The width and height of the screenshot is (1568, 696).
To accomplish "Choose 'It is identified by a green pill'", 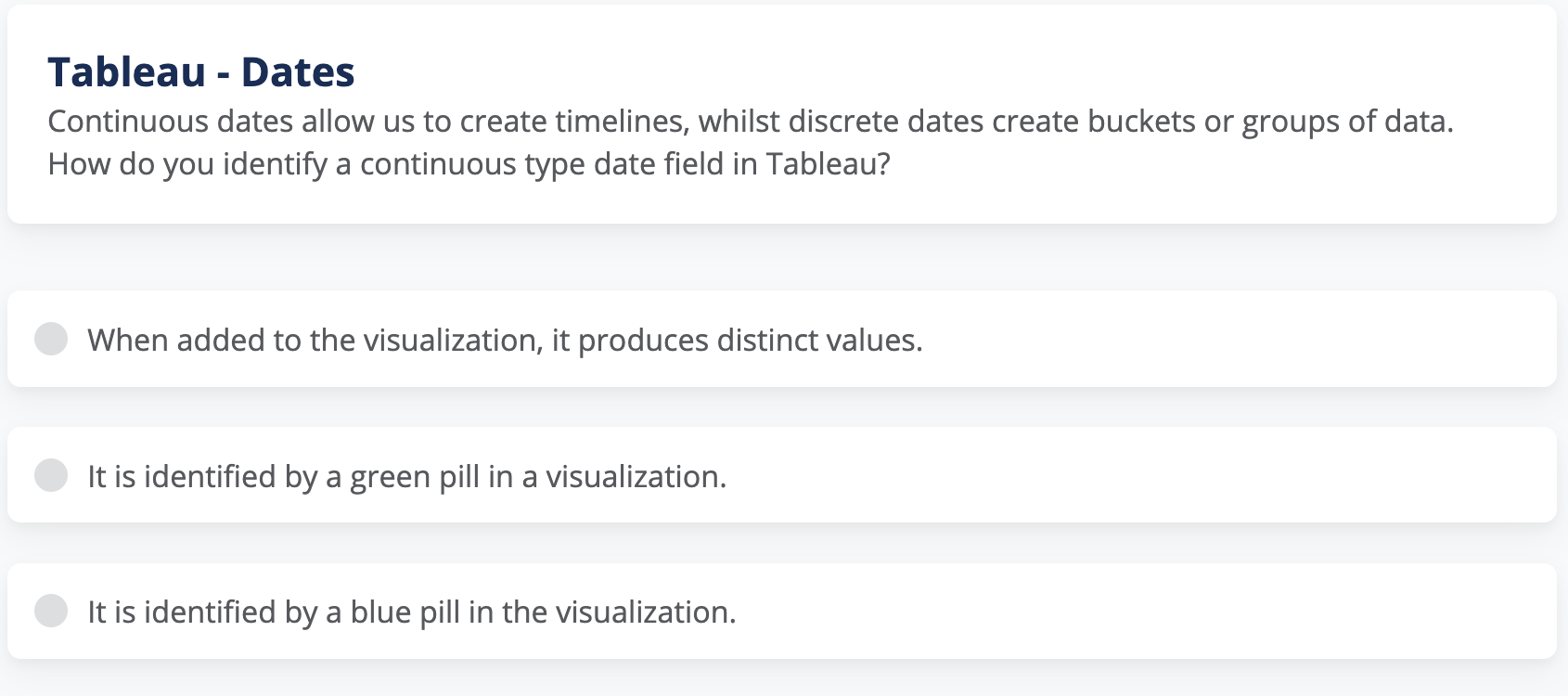I will tap(406, 475).
